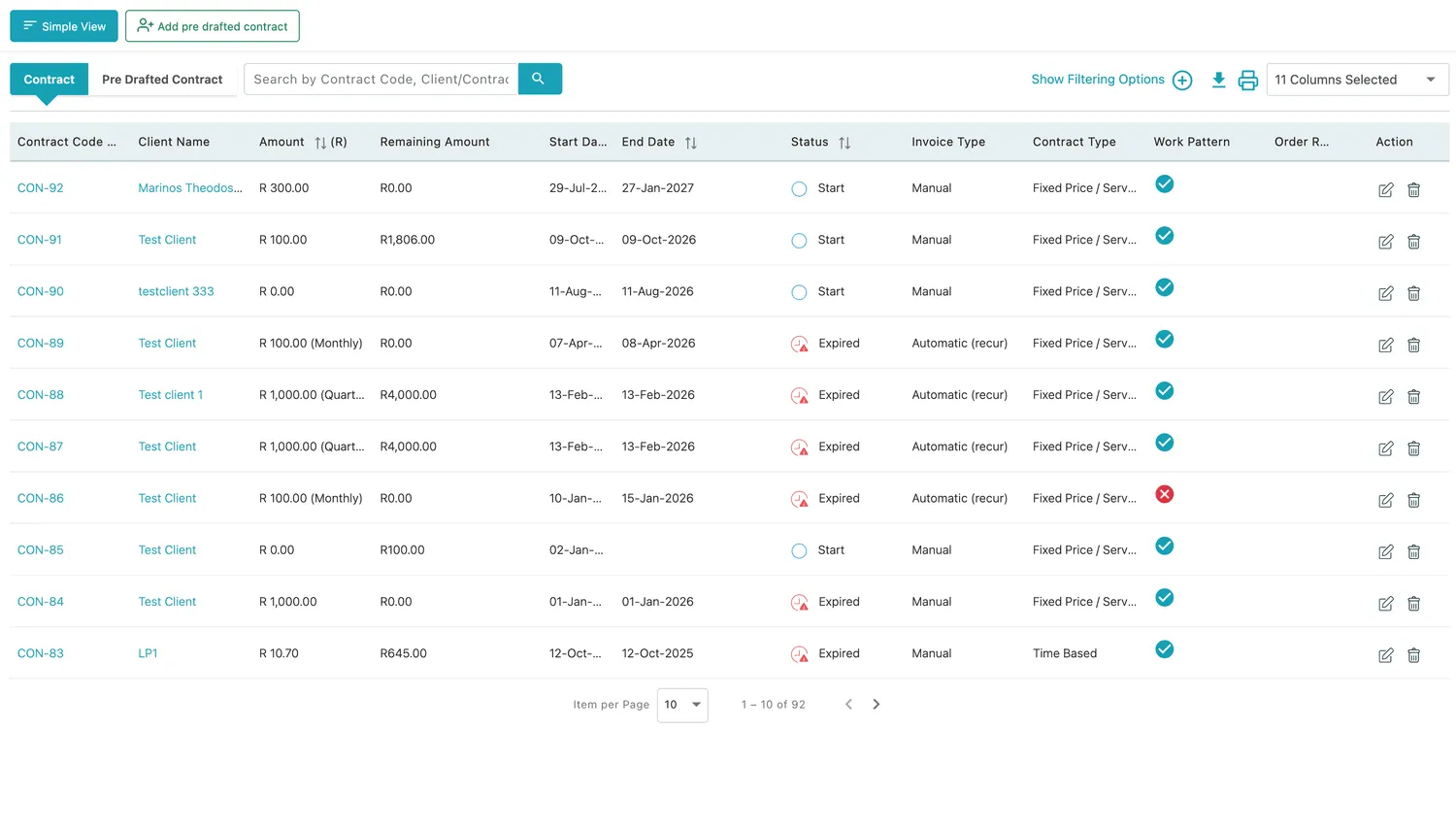
Task: Sort by End Date column arrows
Action: tap(690, 143)
